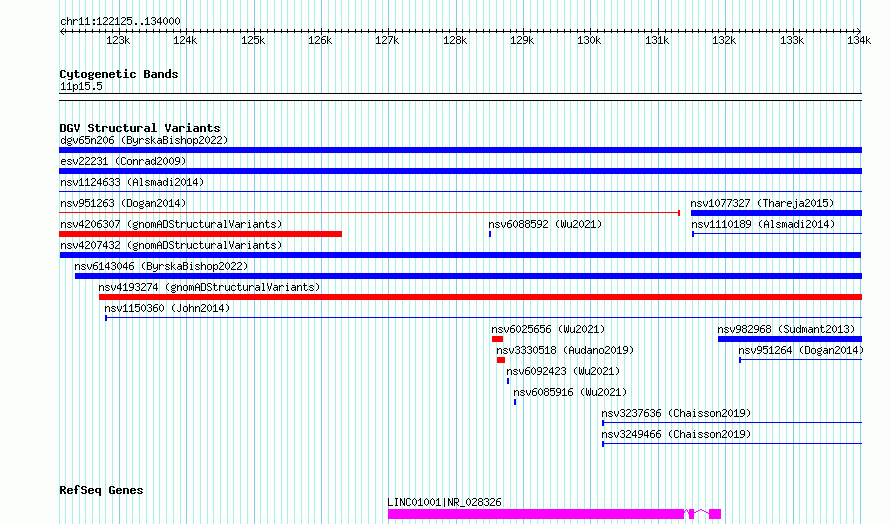Open nsv4193274 (gnomADStructuralVariants) label

pos(209,287)
